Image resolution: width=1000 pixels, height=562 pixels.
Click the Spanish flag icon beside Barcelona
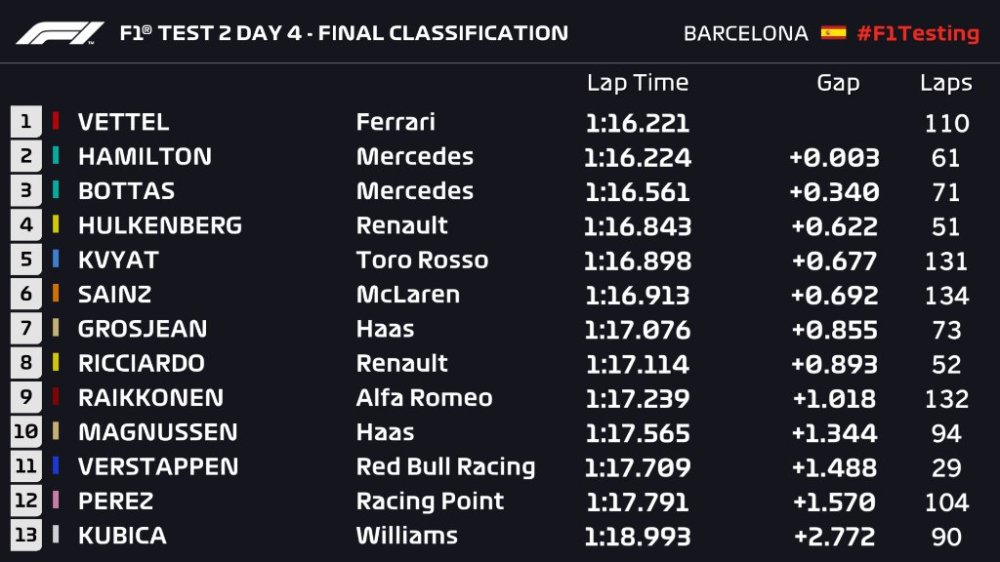pyautogui.click(x=833, y=33)
